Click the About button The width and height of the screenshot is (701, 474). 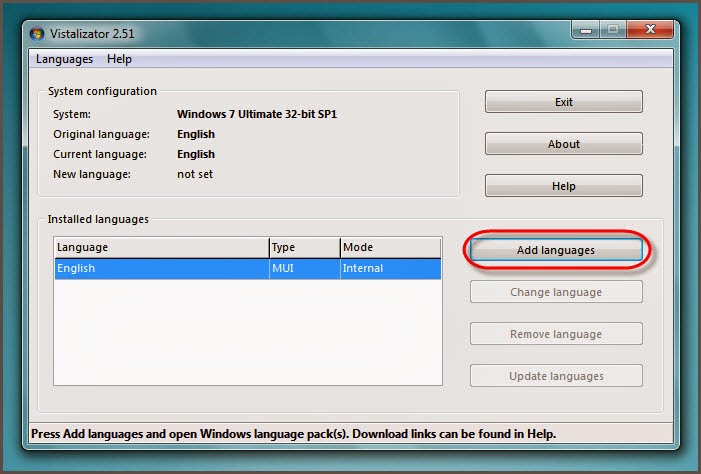tap(564, 144)
